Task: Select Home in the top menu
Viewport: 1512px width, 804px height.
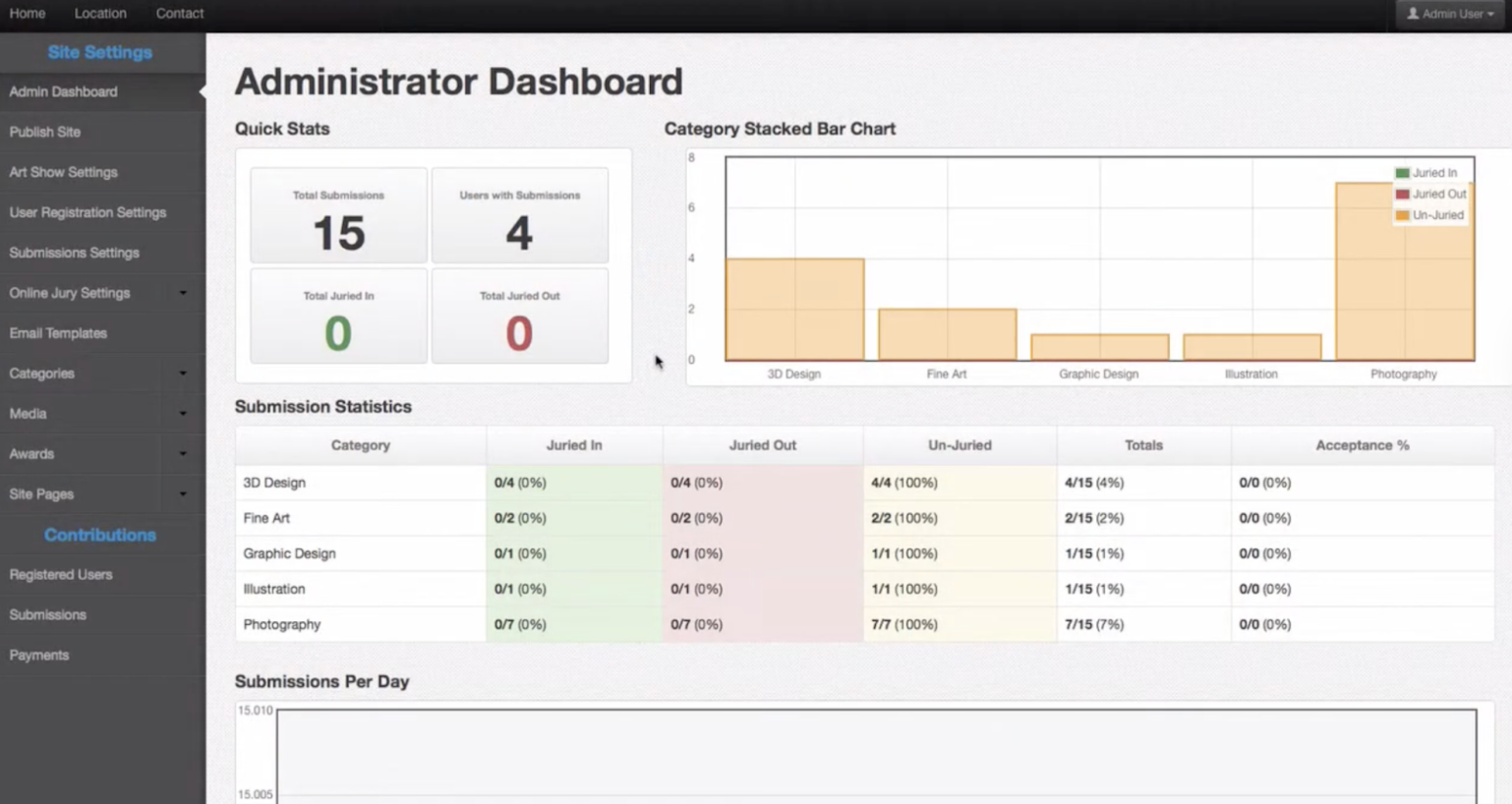Action: coord(27,13)
